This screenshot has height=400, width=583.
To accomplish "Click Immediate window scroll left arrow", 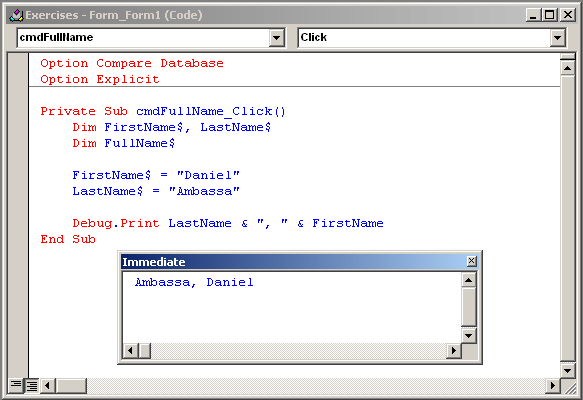I will tap(130, 351).
